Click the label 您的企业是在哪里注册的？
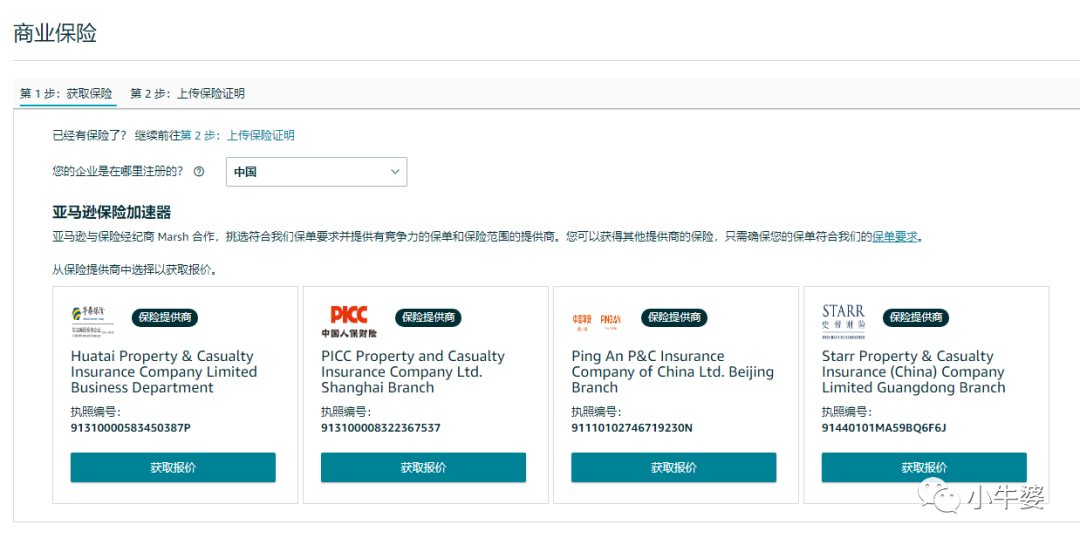The image size is (1080, 545). [118, 171]
